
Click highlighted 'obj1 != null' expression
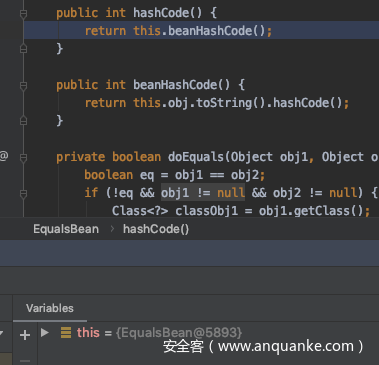click(x=203, y=193)
